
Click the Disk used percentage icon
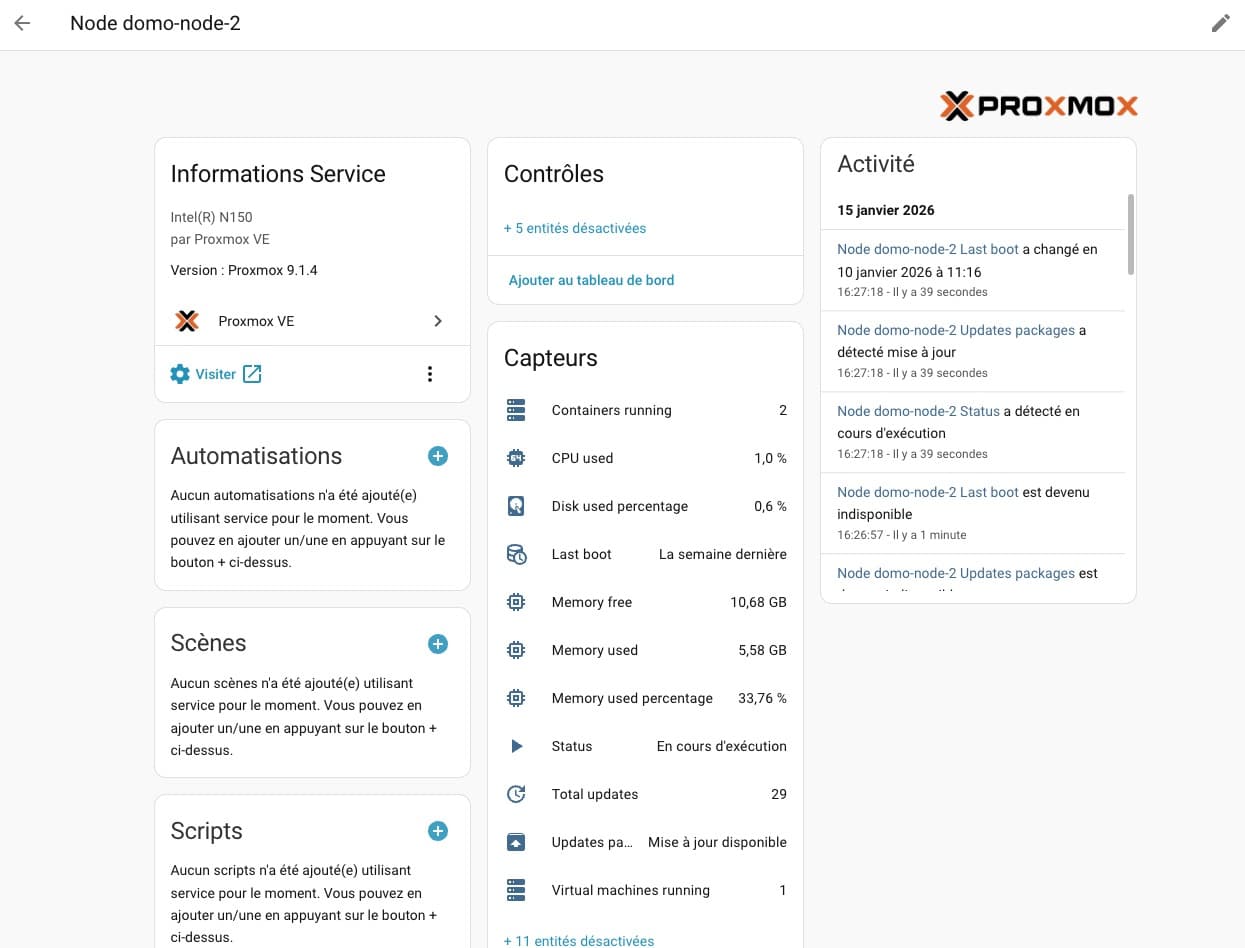tap(516, 506)
